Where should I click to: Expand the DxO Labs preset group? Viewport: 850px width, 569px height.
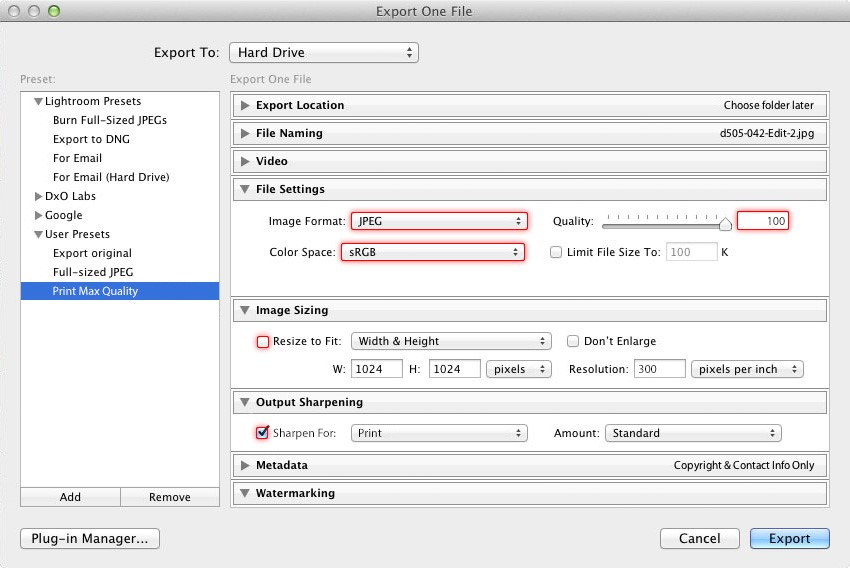[38, 196]
